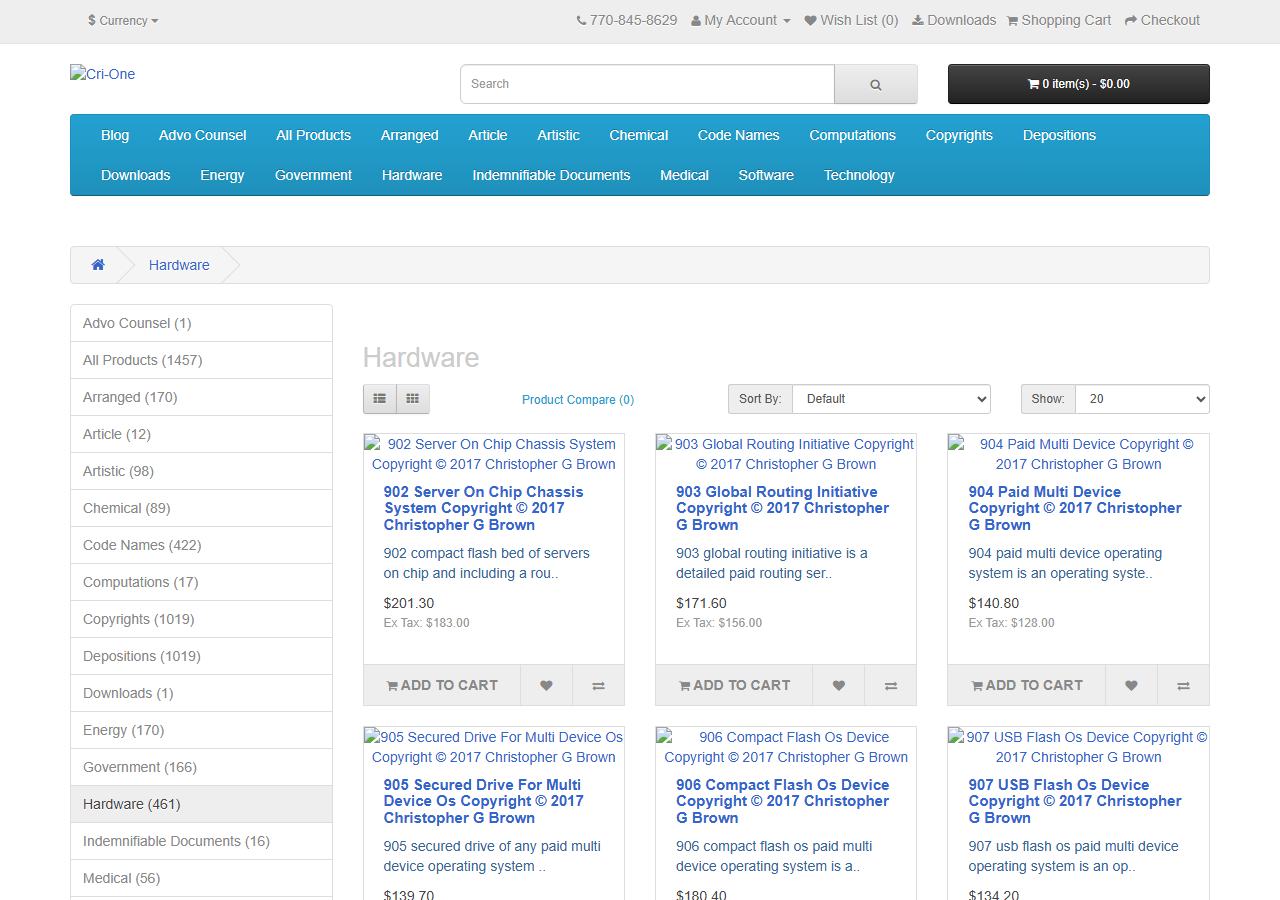Open Chemical in navigation bar

pyautogui.click(x=639, y=135)
